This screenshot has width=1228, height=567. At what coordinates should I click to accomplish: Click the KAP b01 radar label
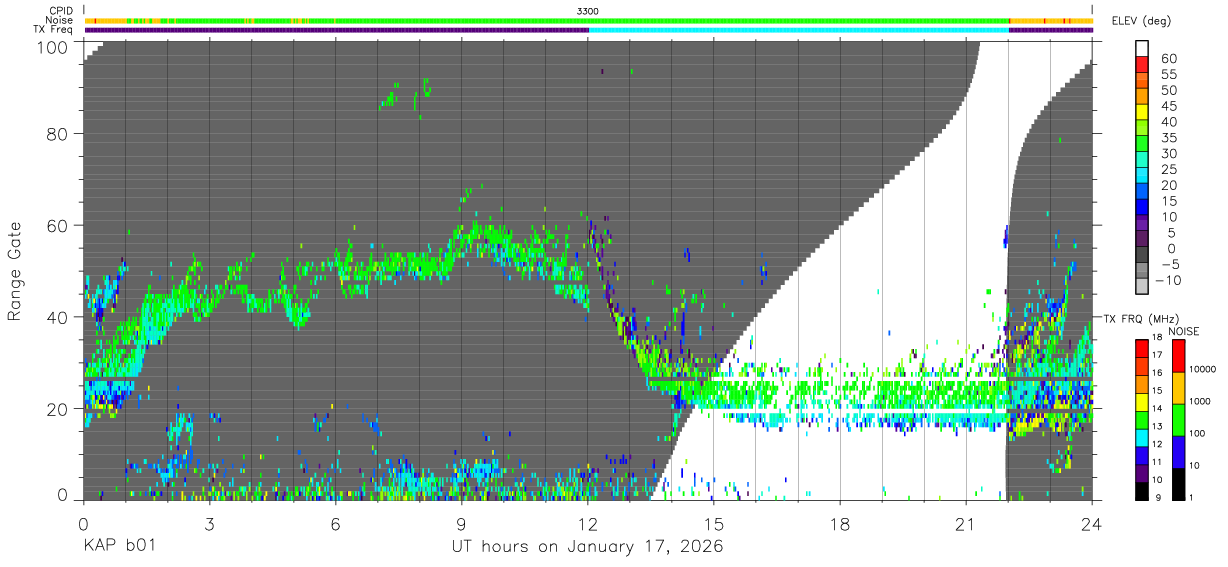point(119,547)
